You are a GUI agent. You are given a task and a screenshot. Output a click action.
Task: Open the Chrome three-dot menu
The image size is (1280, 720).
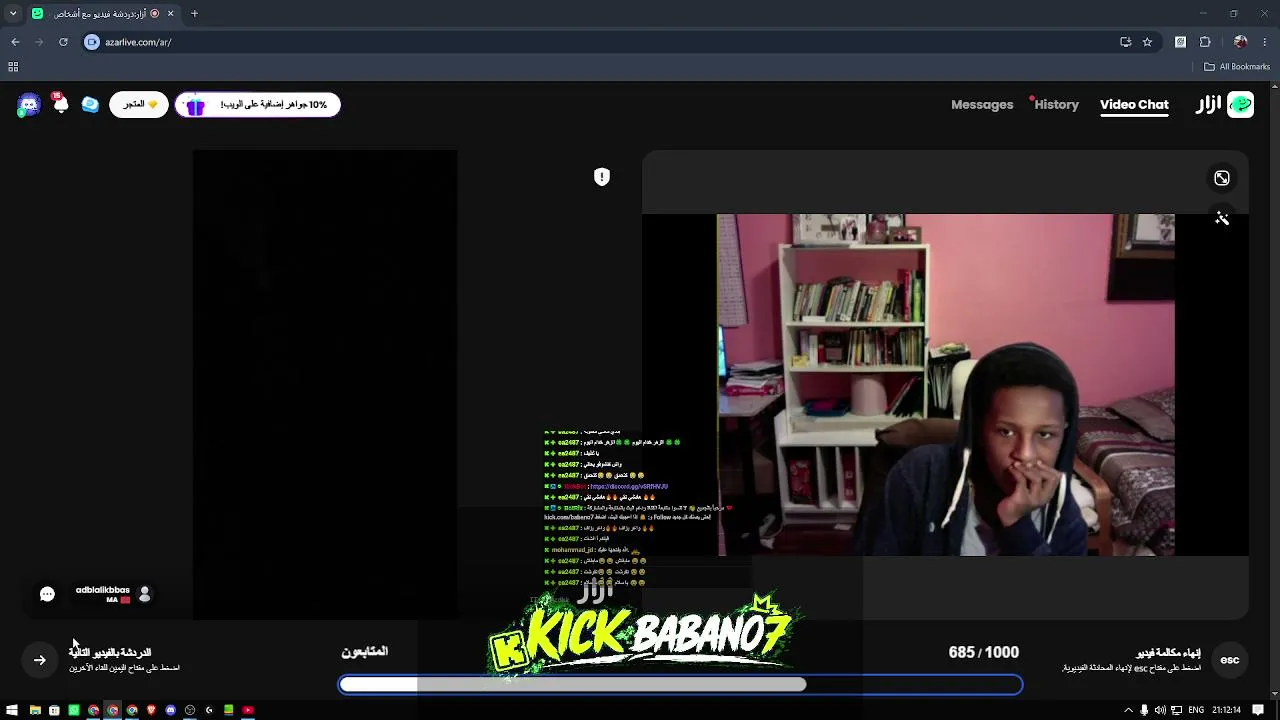pyautogui.click(x=1265, y=42)
